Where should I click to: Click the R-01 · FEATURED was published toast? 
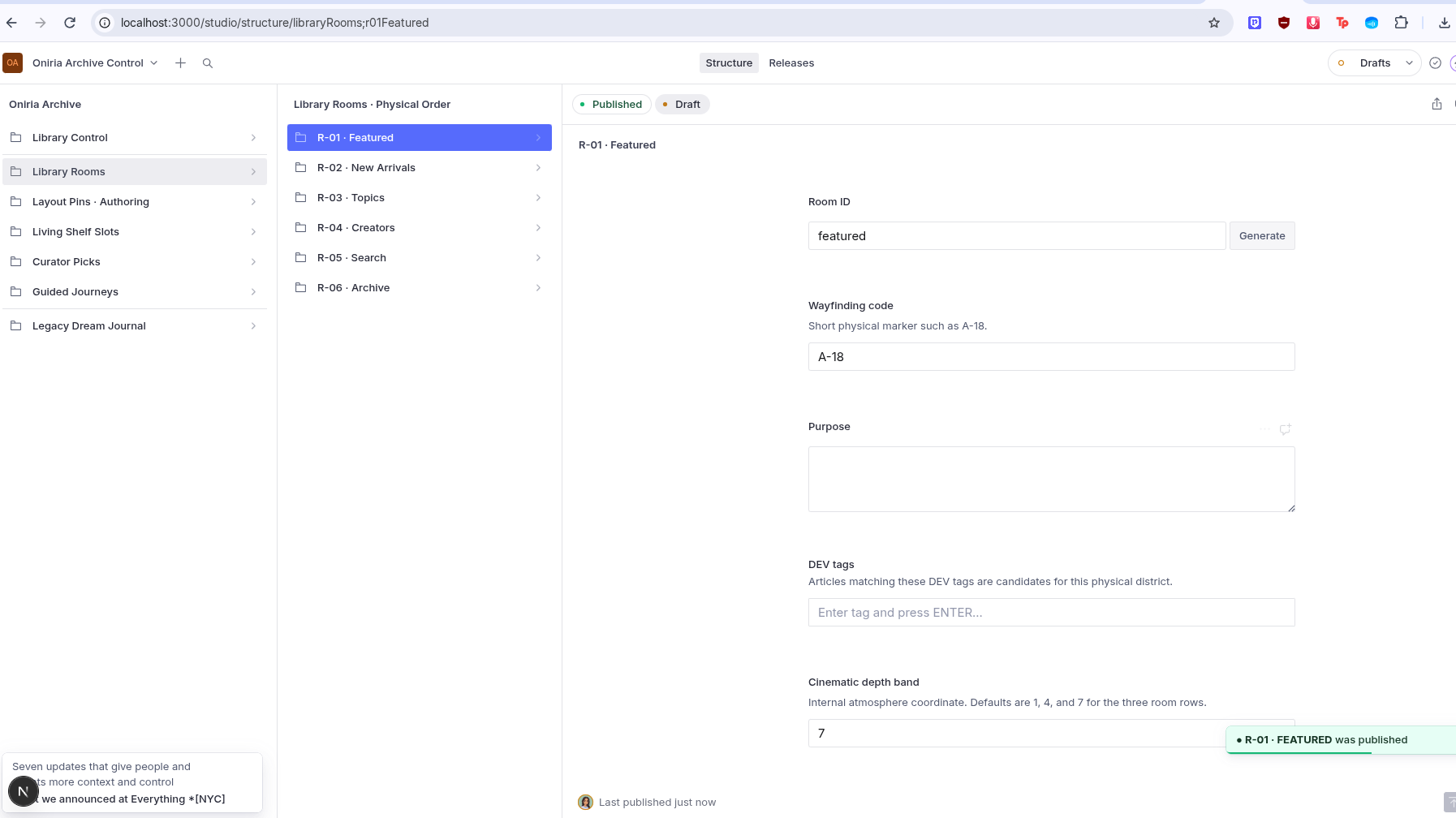coord(1340,739)
